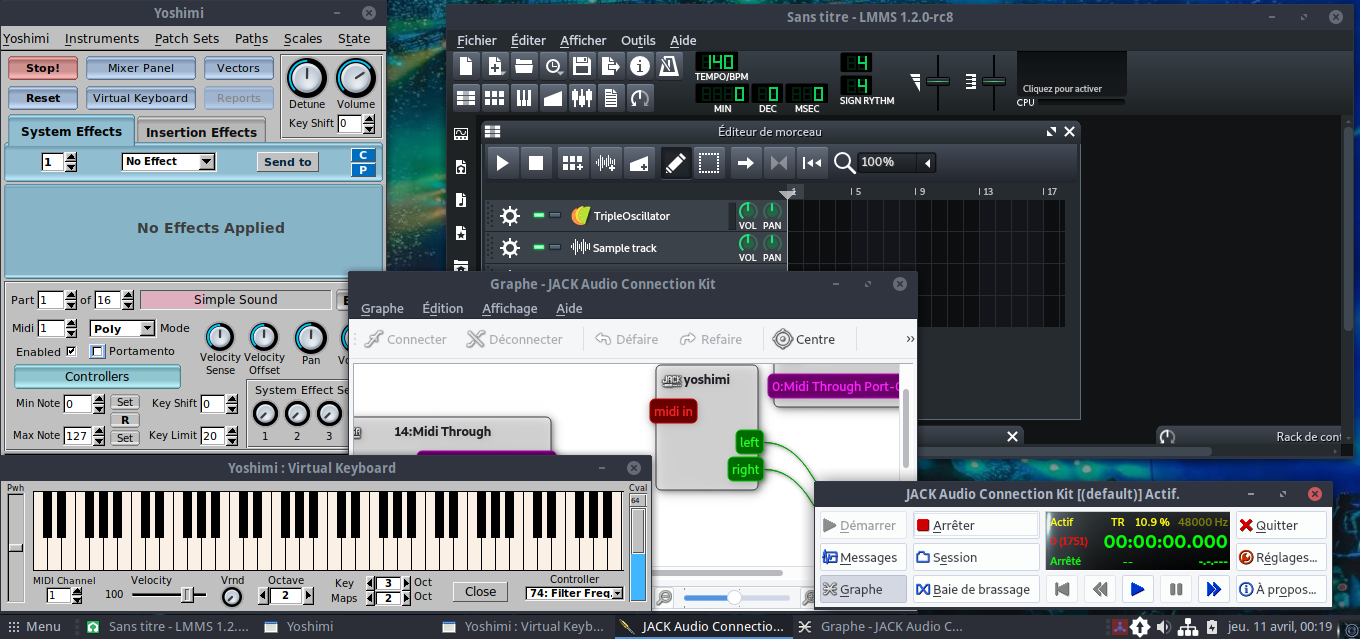Viewport: 1360px width, 639px height.
Task: Open TripleOscillator track settings gear
Action: (x=510, y=216)
